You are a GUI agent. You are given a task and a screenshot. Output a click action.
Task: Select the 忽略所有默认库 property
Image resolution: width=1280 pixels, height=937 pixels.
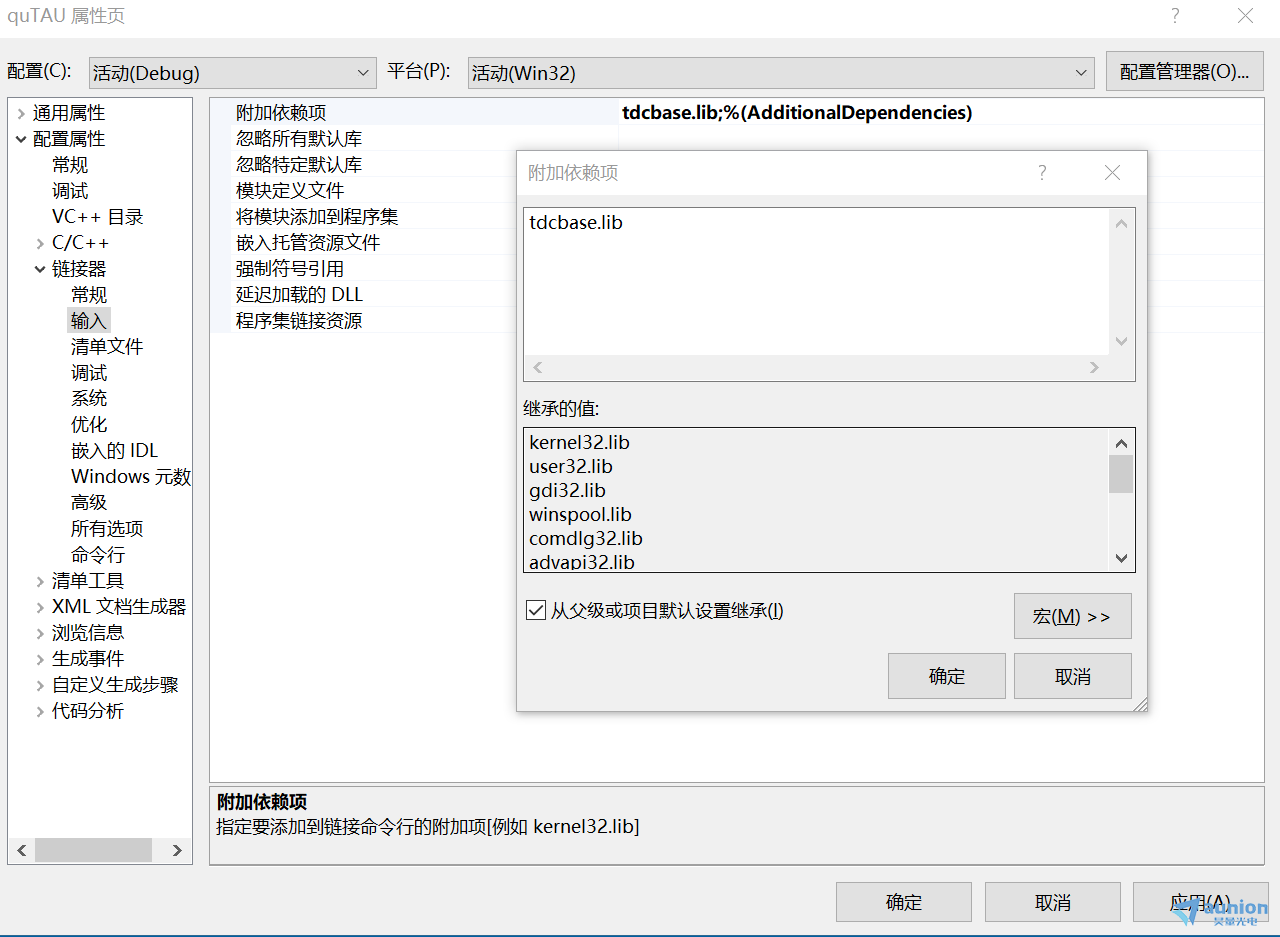point(299,139)
